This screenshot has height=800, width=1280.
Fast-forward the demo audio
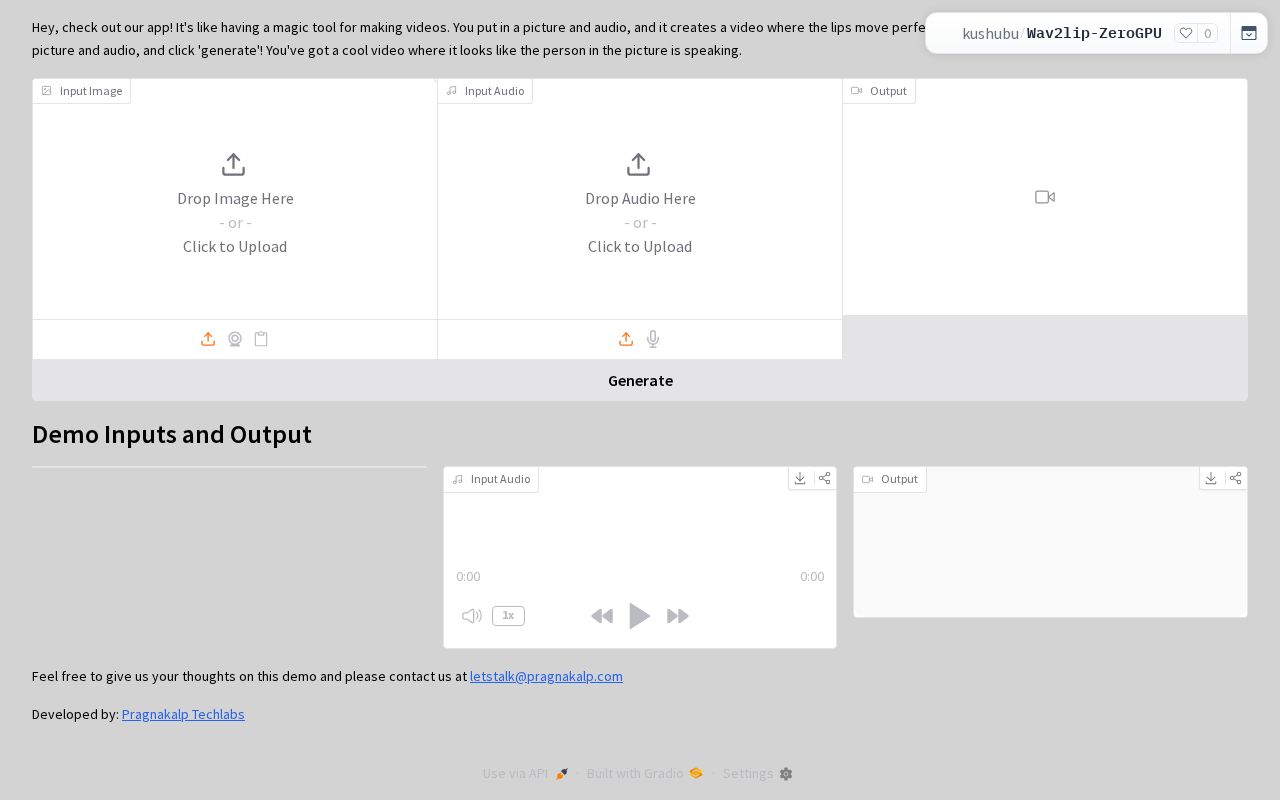pos(678,616)
